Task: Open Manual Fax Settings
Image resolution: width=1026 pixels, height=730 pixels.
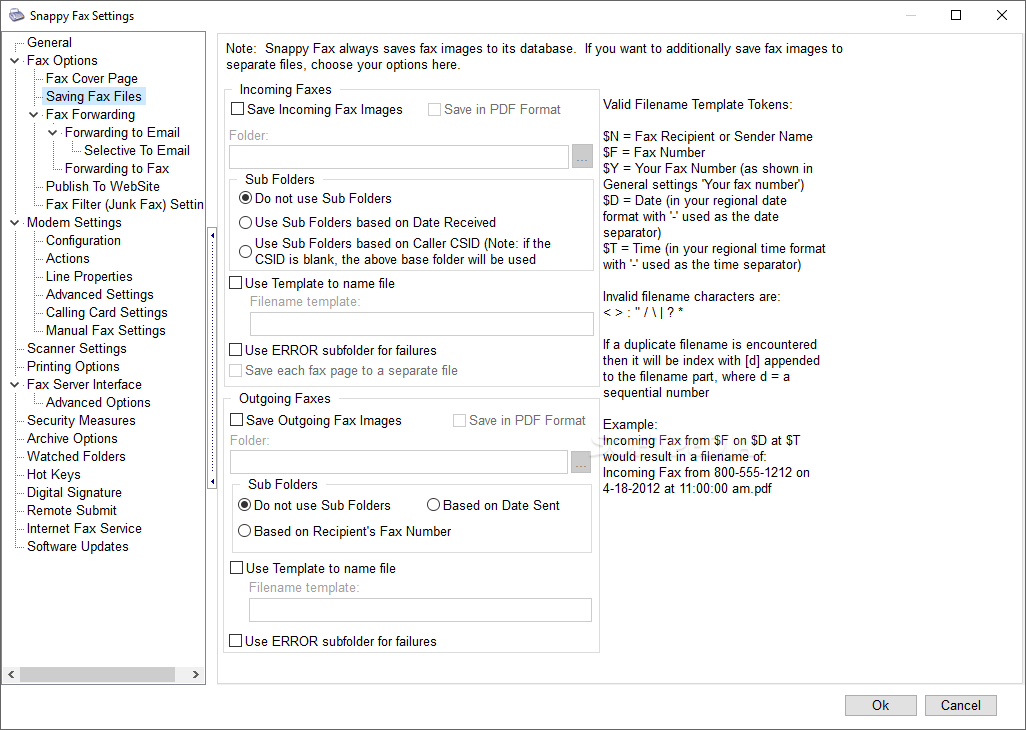Action: click(105, 330)
